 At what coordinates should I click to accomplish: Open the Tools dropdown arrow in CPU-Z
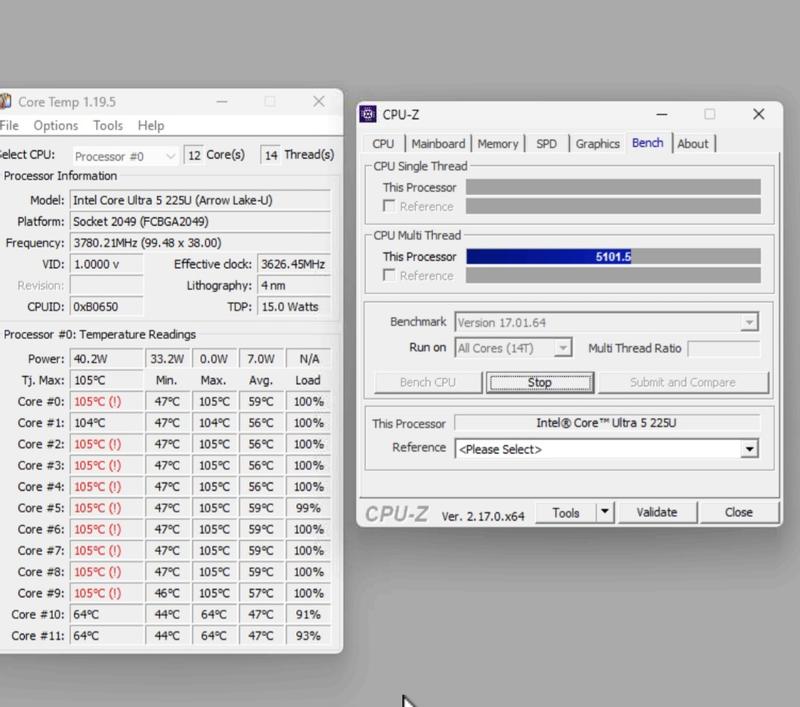coord(604,512)
